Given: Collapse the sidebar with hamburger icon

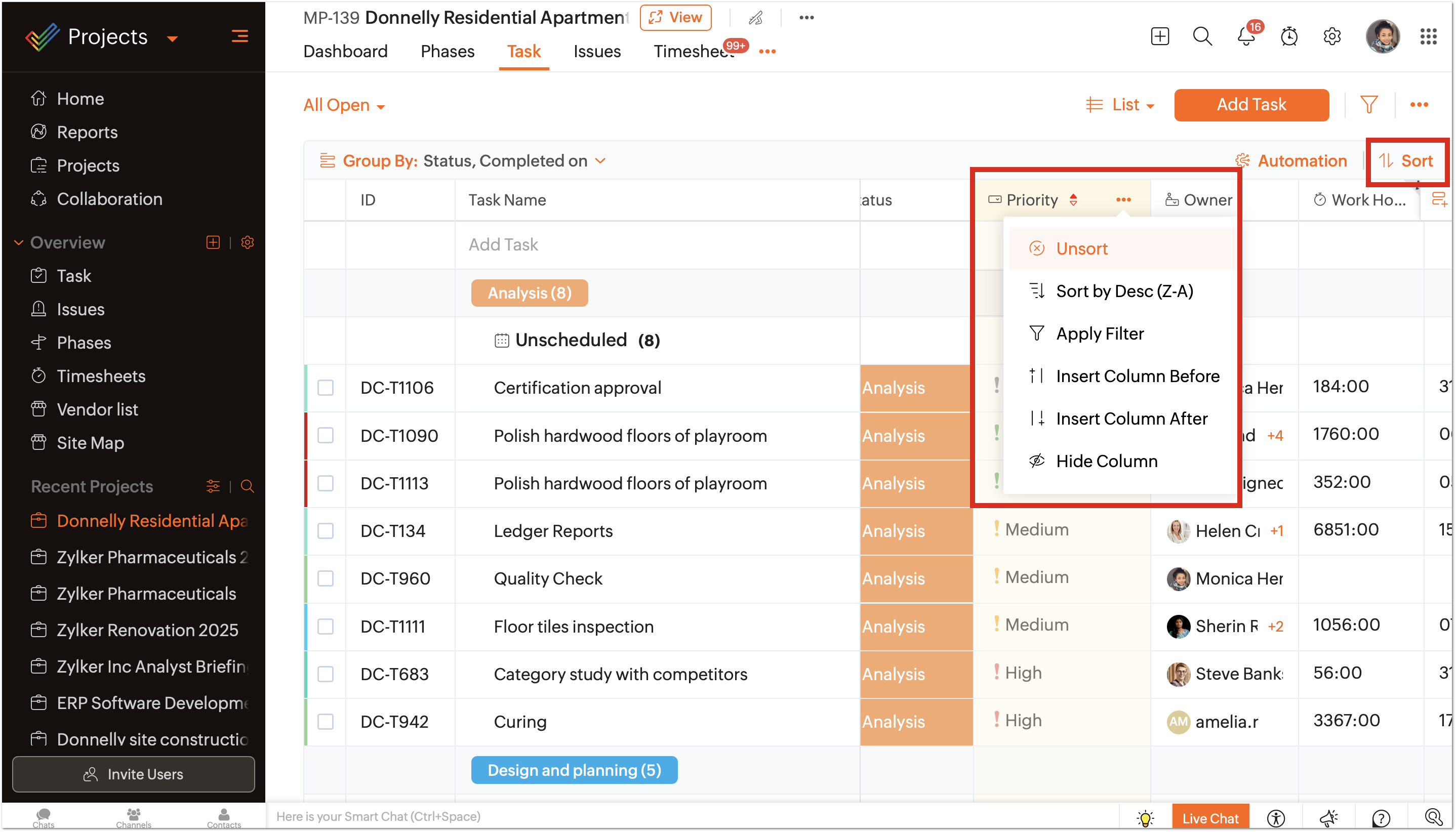Looking at the screenshot, I should click(x=239, y=36).
